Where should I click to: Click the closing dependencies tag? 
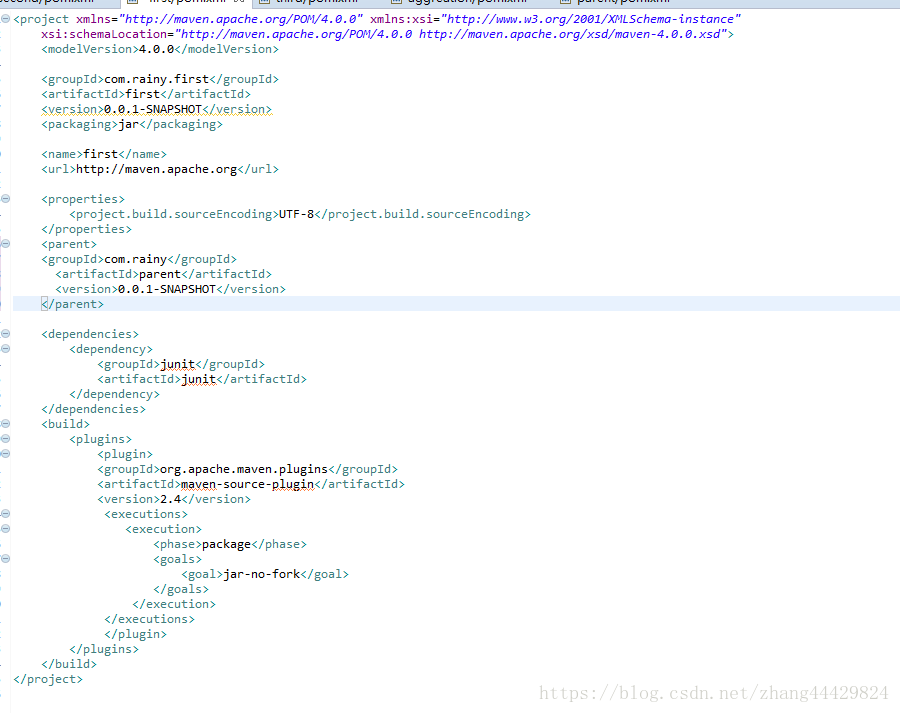tap(94, 409)
